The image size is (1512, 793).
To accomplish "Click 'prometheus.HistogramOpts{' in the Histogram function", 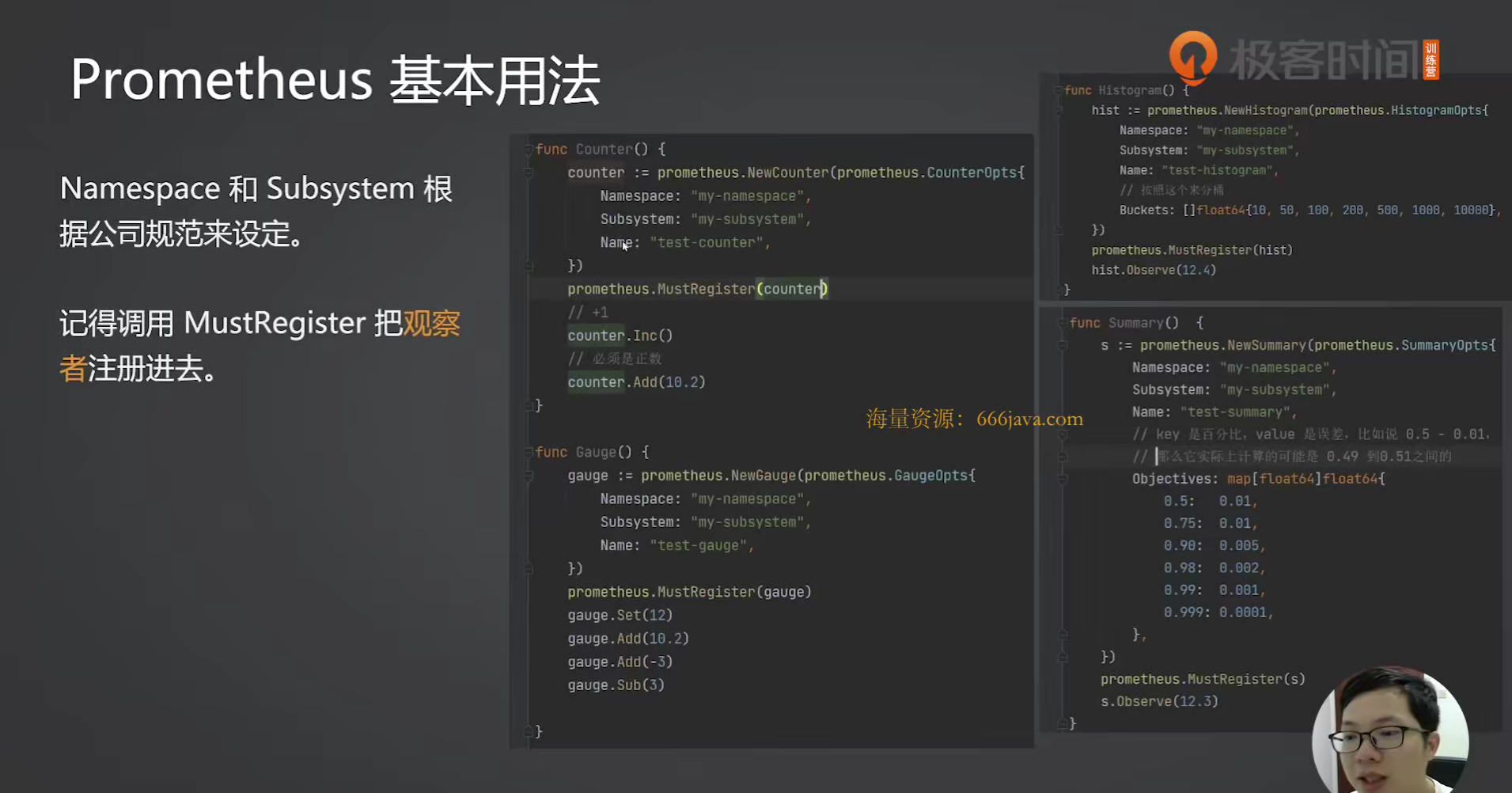I will tap(1400, 111).
